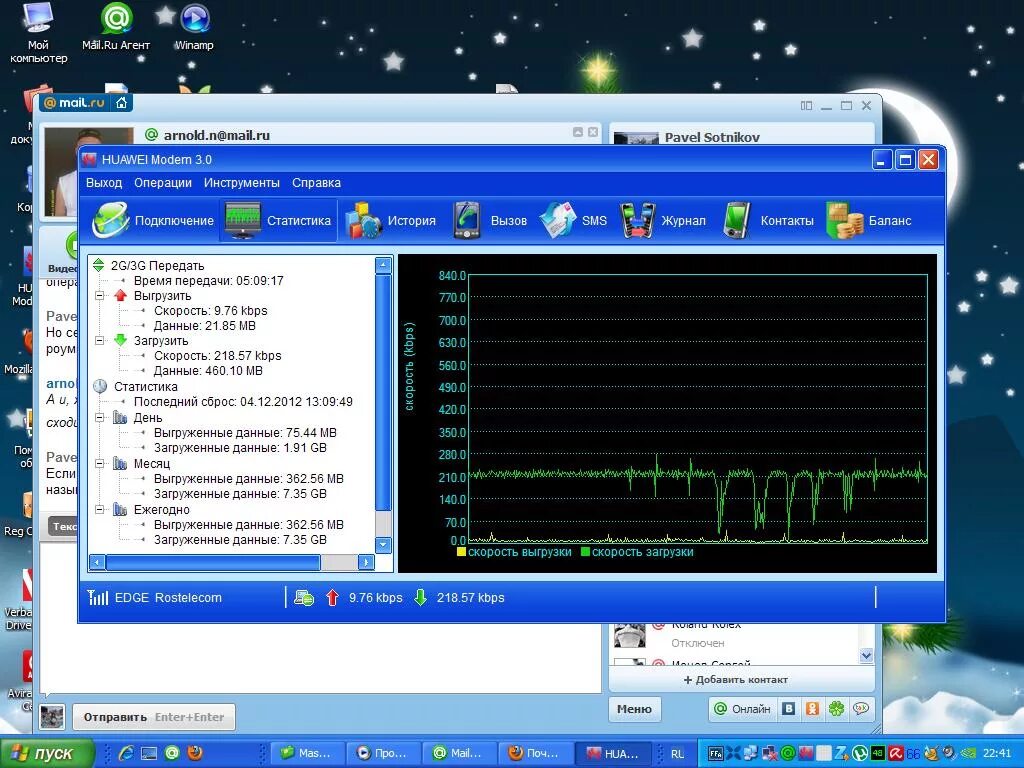1024x768 pixels.
Task: Open the Пуск start button
Action: tap(46, 754)
